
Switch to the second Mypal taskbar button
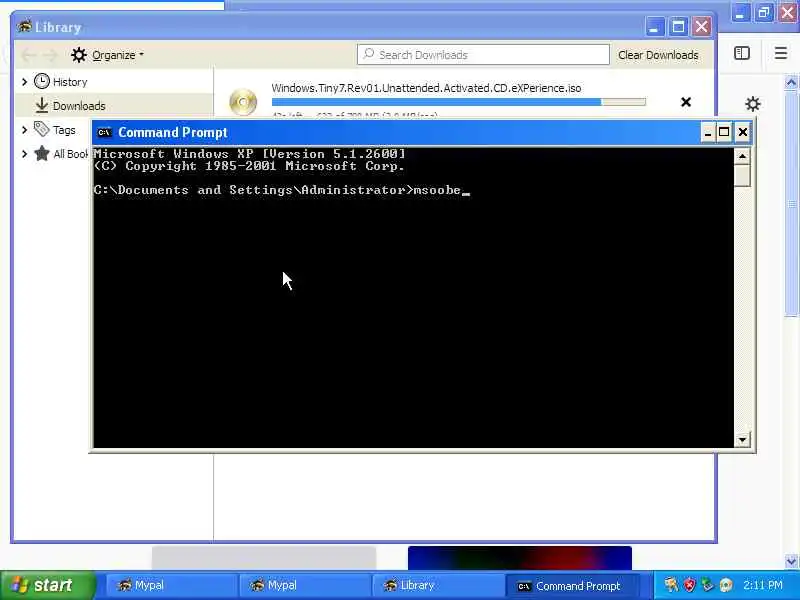pyautogui.click(x=304, y=585)
